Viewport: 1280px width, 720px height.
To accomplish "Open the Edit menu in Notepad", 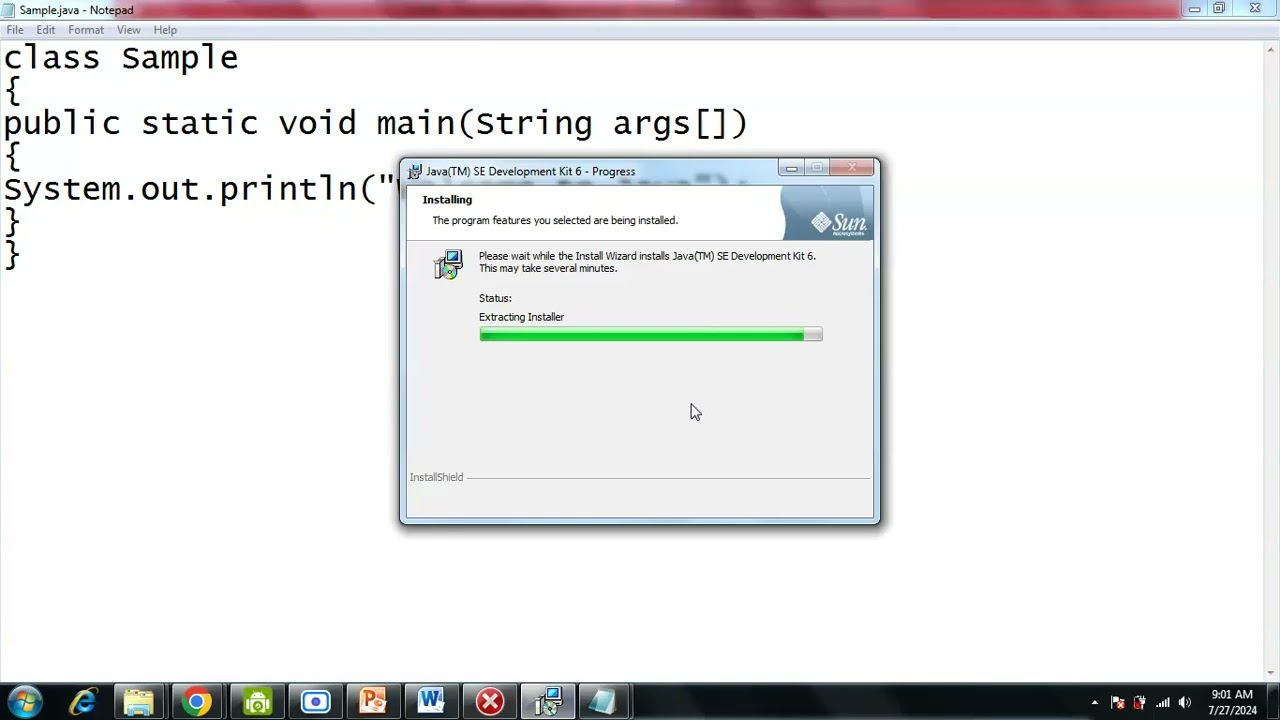I will coord(46,30).
